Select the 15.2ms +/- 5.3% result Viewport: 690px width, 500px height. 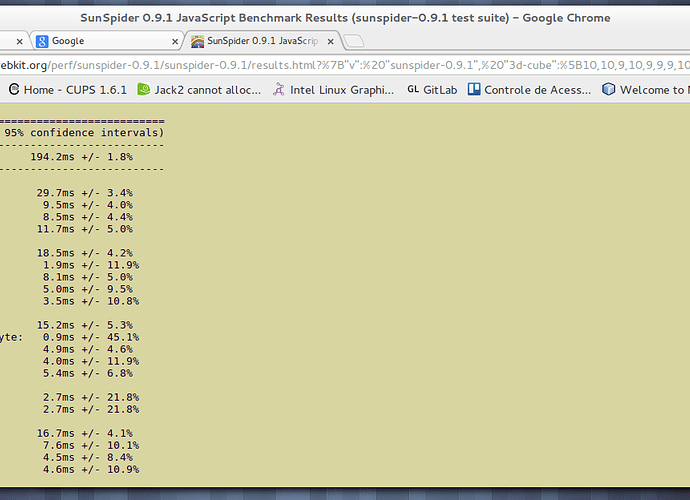(x=84, y=325)
